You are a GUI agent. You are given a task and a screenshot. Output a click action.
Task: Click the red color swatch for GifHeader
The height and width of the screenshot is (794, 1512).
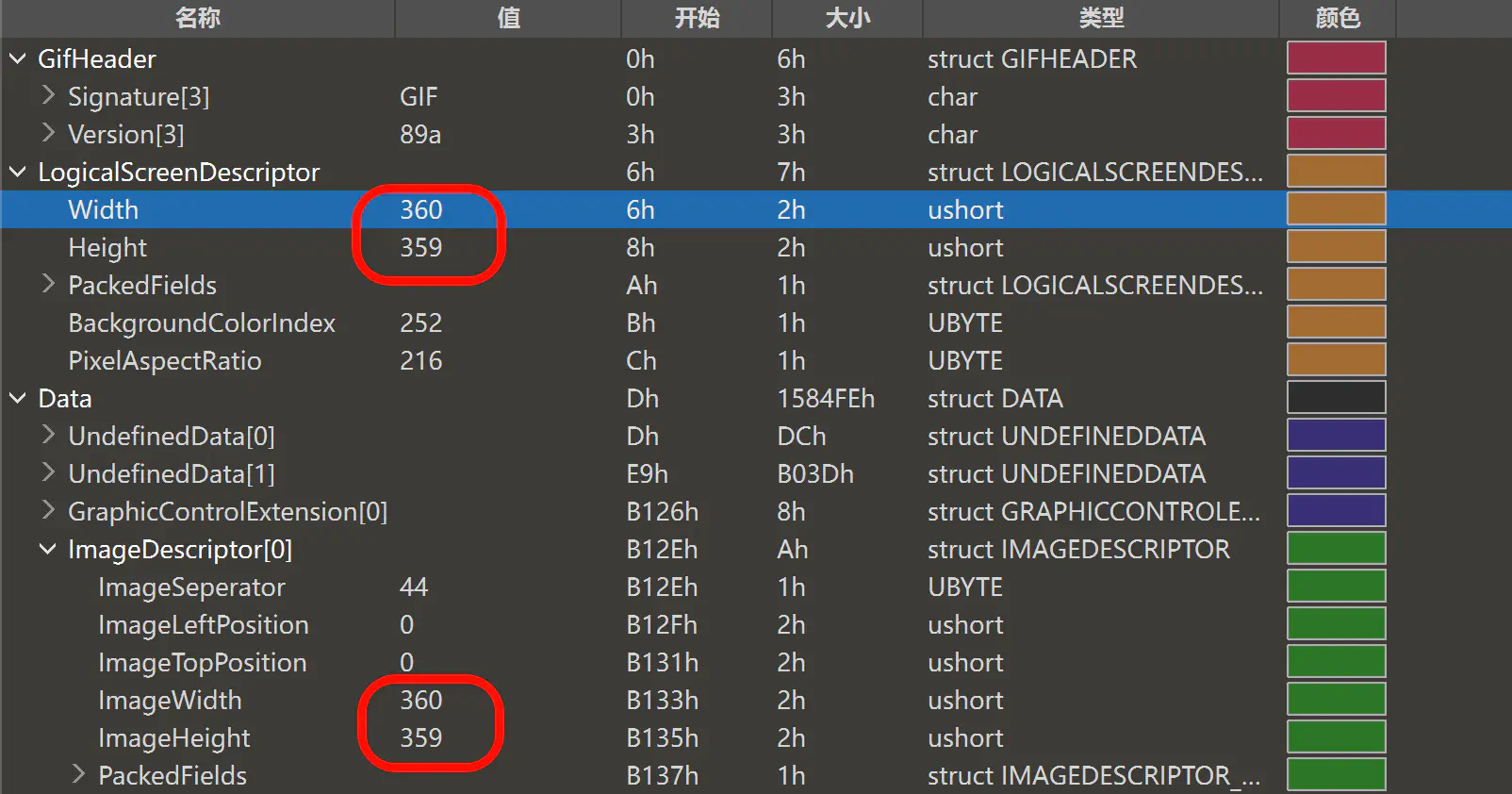[1336, 58]
